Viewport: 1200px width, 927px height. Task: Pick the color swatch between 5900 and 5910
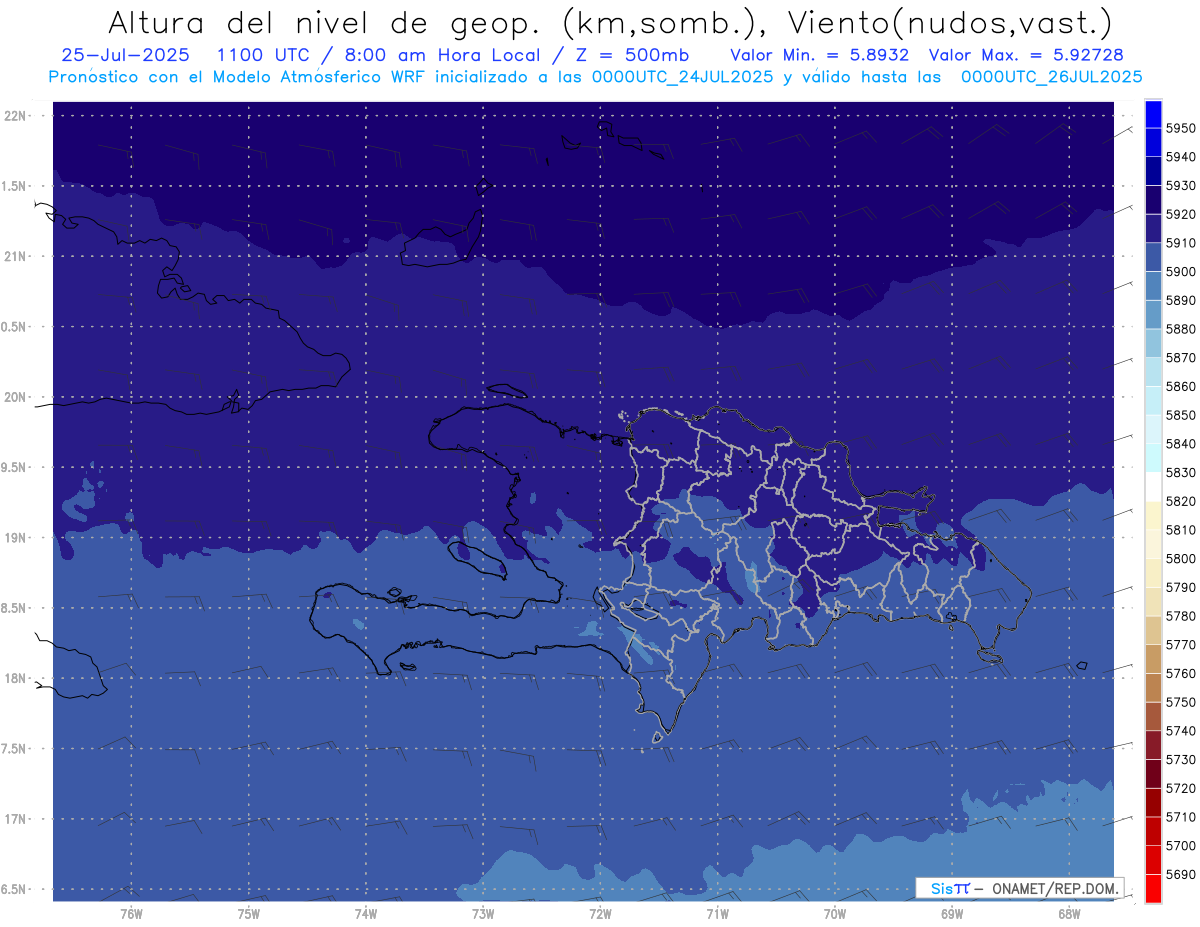click(x=1153, y=258)
